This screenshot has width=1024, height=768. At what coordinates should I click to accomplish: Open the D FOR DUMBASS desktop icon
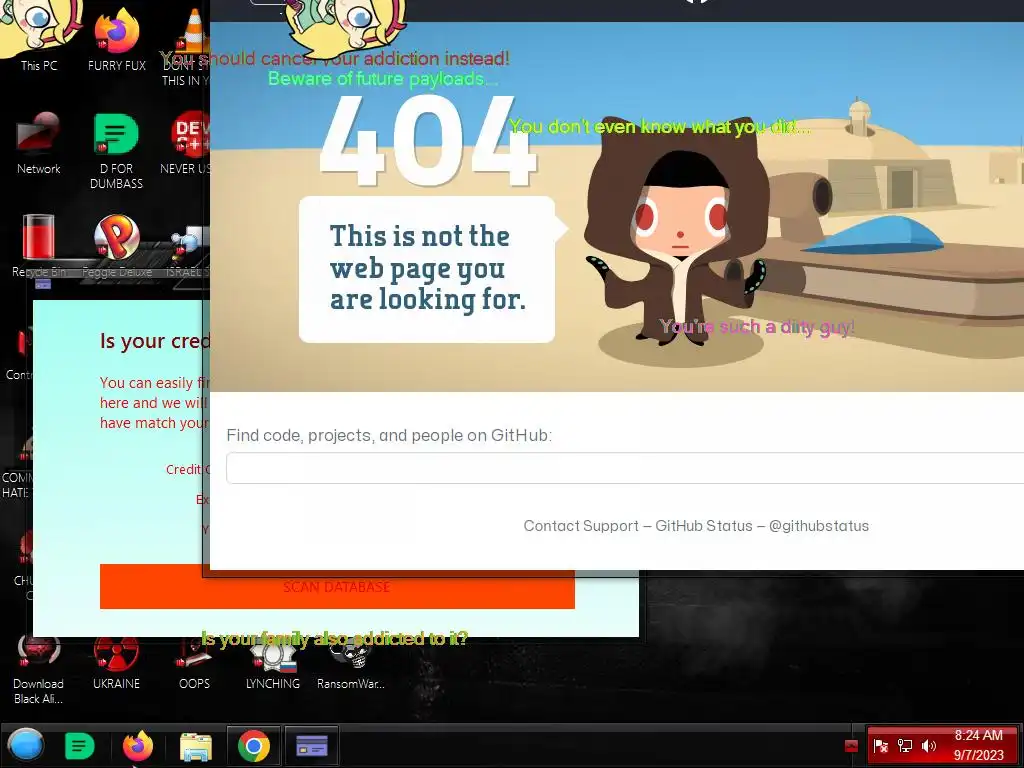tap(116, 152)
